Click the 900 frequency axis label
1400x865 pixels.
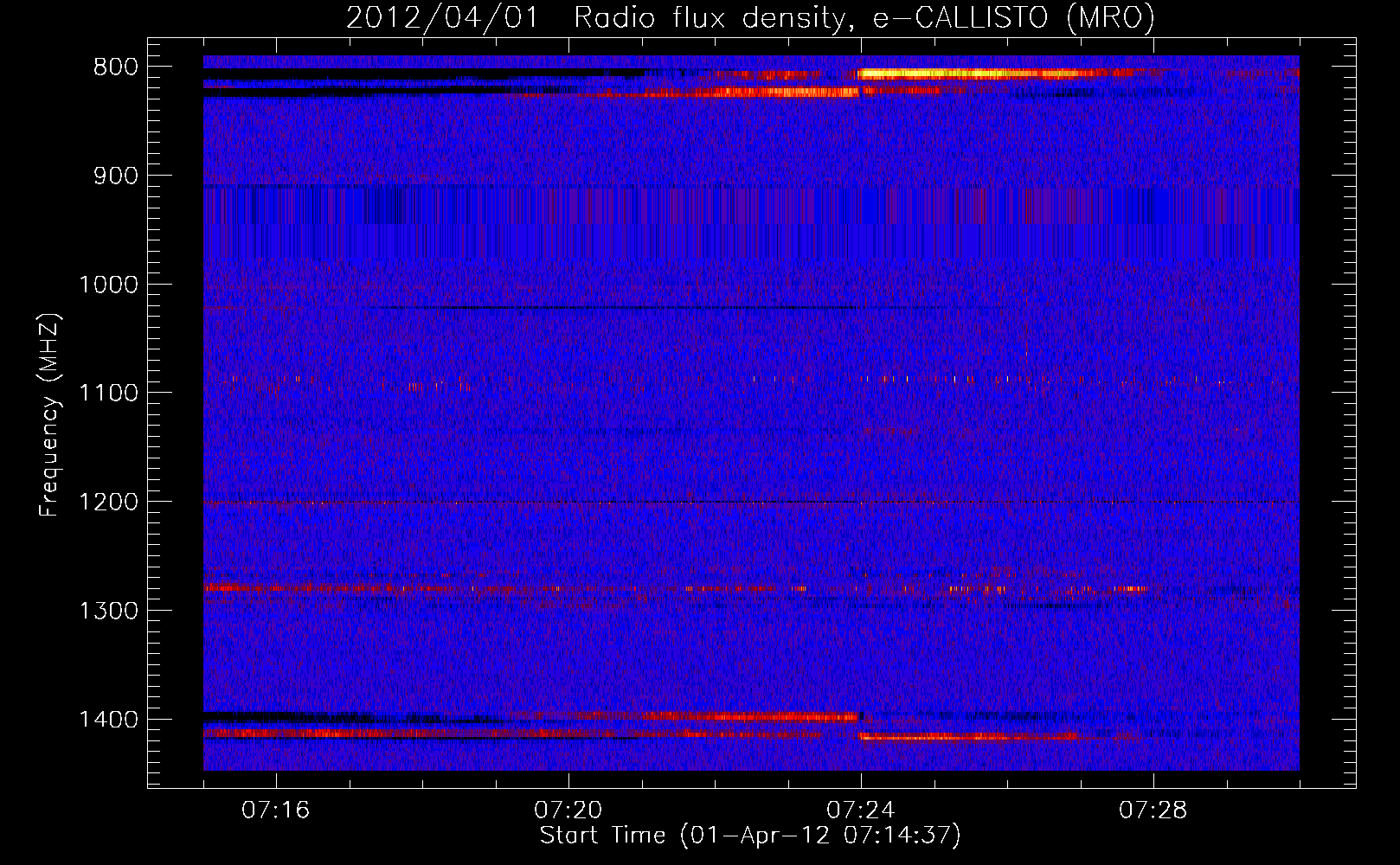pos(115,176)
